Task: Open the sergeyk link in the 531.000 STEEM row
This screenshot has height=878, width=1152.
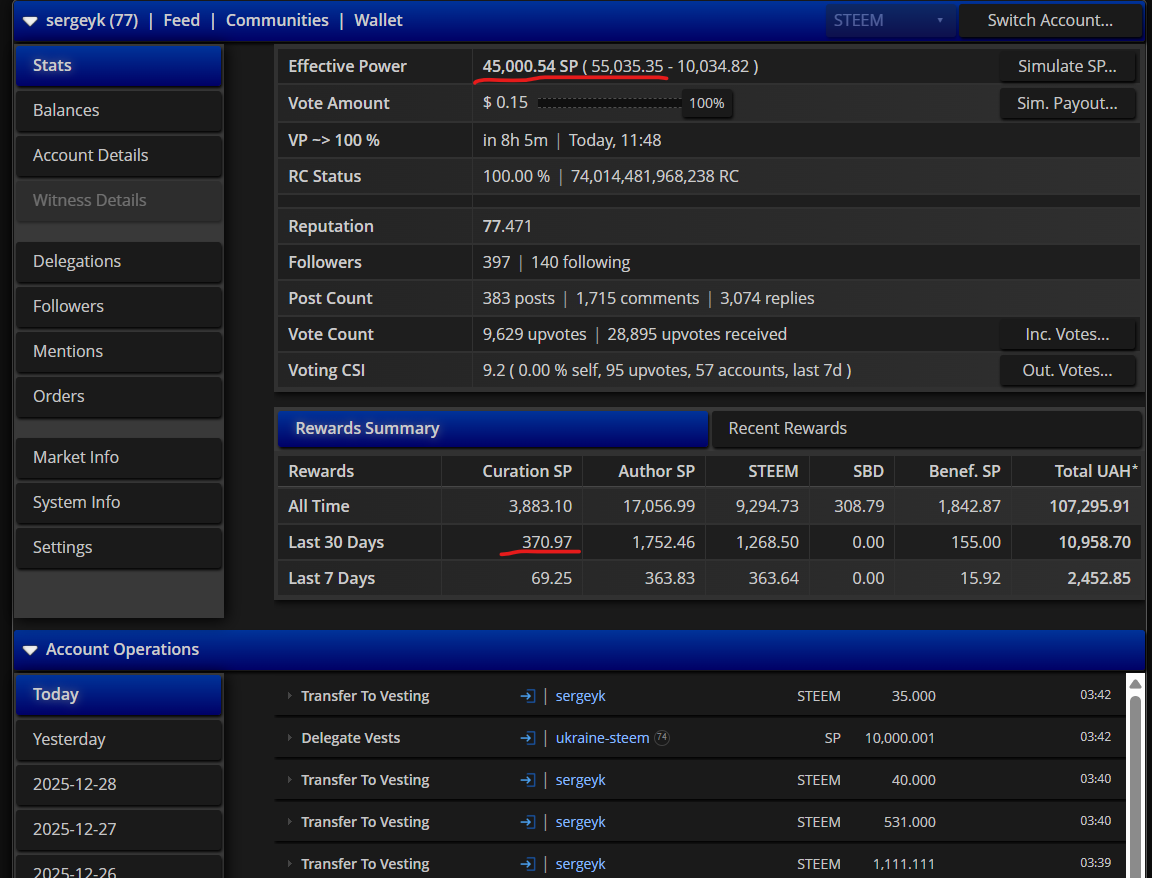Action: click(x=580, y=821)
